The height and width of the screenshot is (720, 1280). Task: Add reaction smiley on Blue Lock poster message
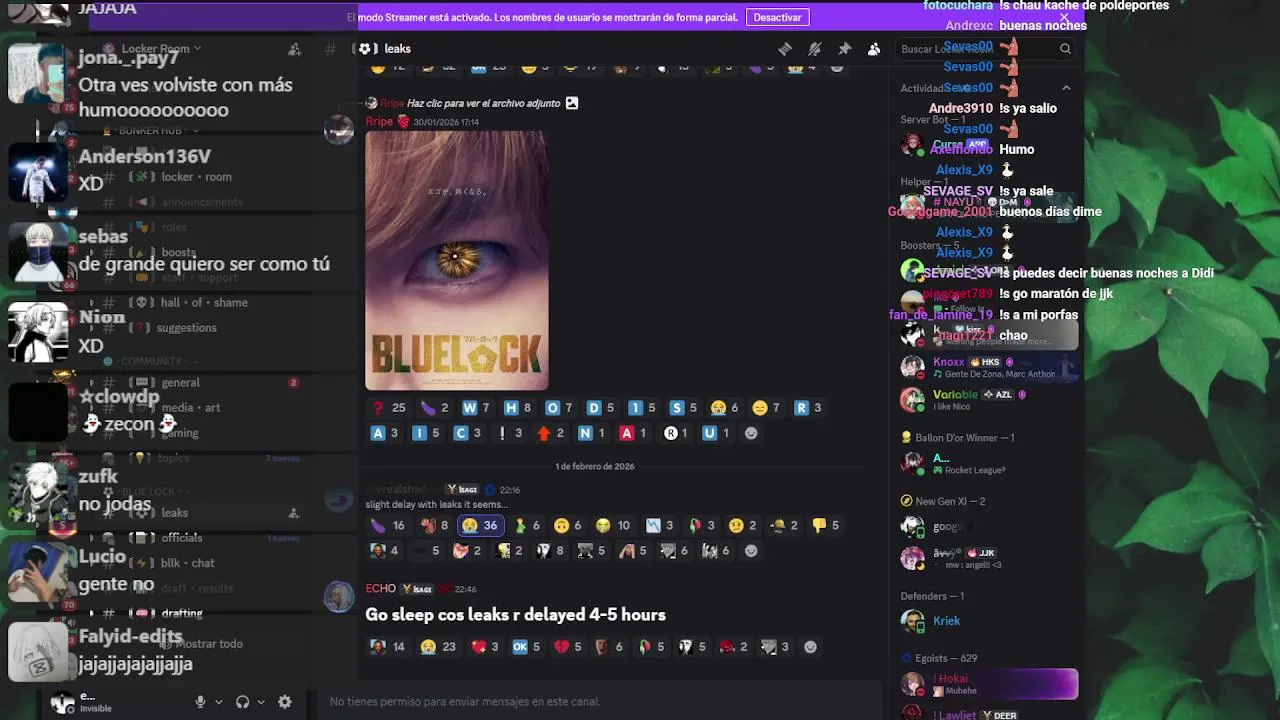click(x=752, y=433)
